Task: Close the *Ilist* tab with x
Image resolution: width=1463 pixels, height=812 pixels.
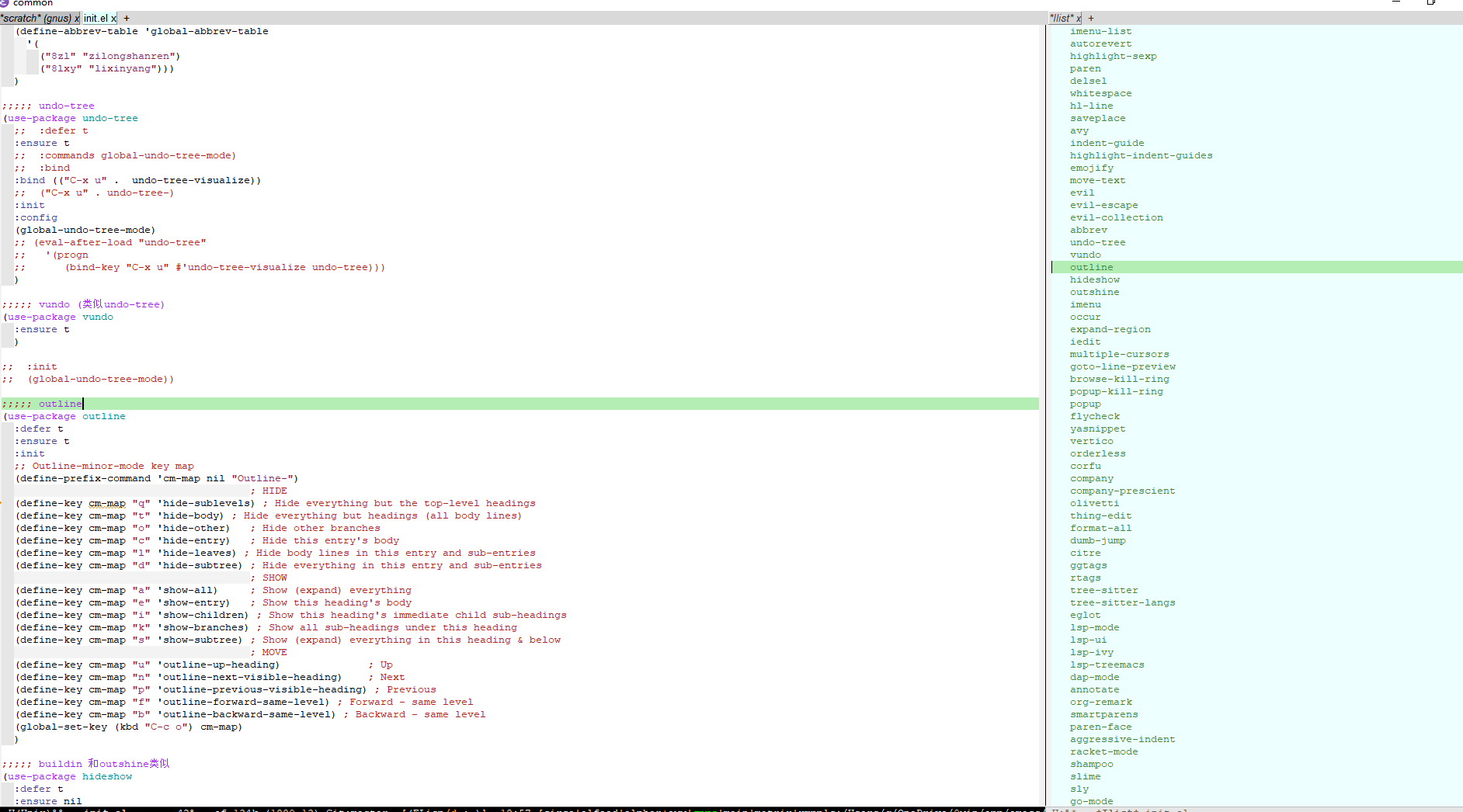Action: [1079, 18]
